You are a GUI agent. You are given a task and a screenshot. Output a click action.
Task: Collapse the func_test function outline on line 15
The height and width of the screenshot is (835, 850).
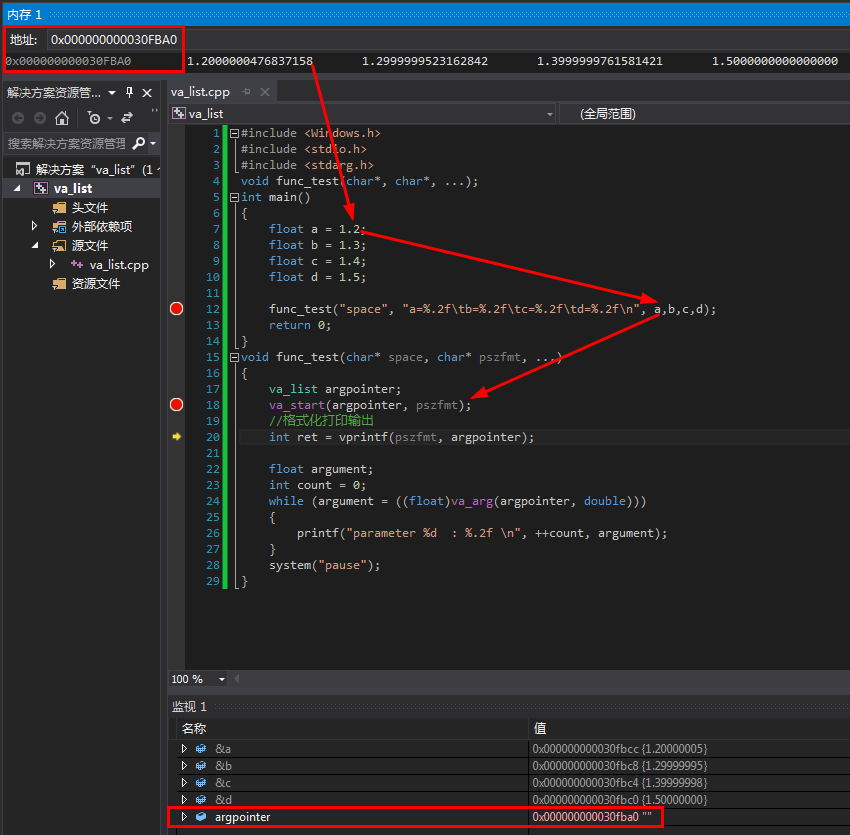[234, 357]
